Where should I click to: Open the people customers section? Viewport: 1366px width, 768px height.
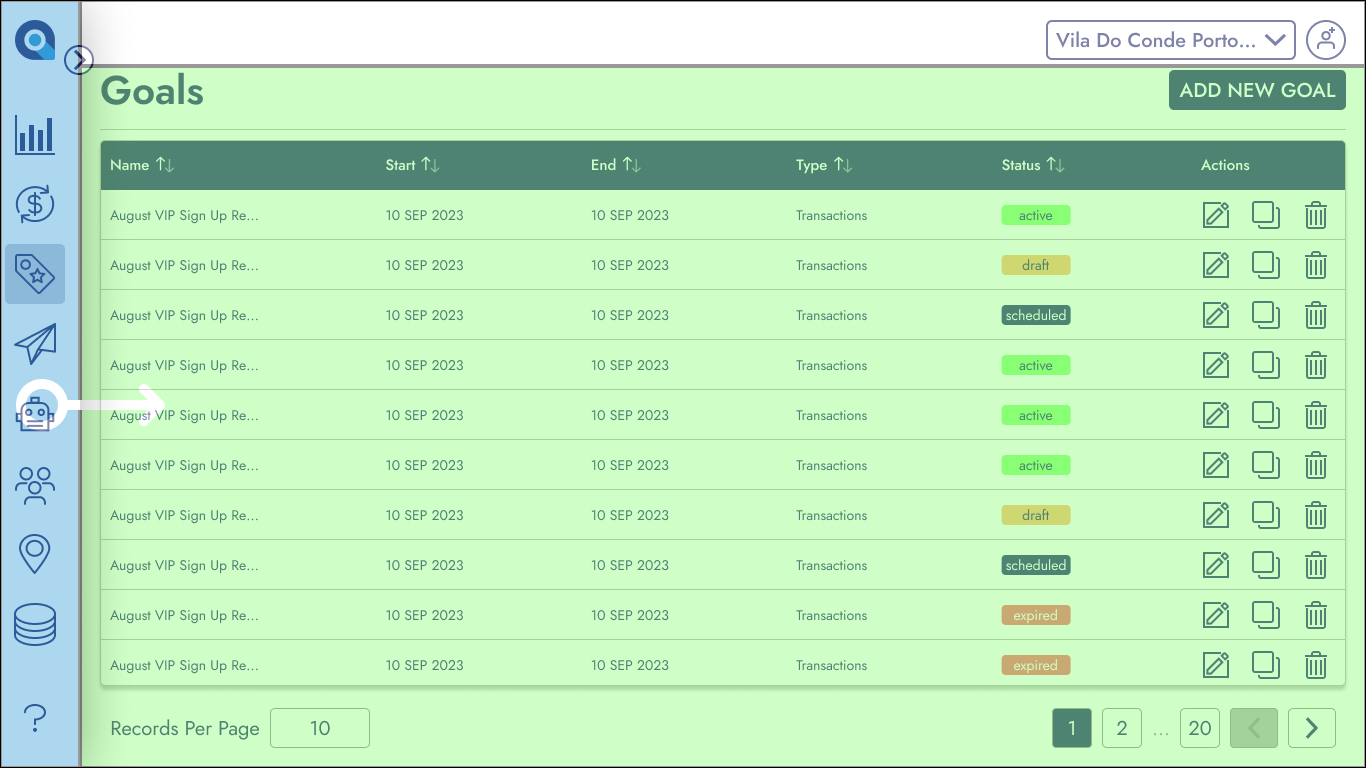(x=35, y=485)
